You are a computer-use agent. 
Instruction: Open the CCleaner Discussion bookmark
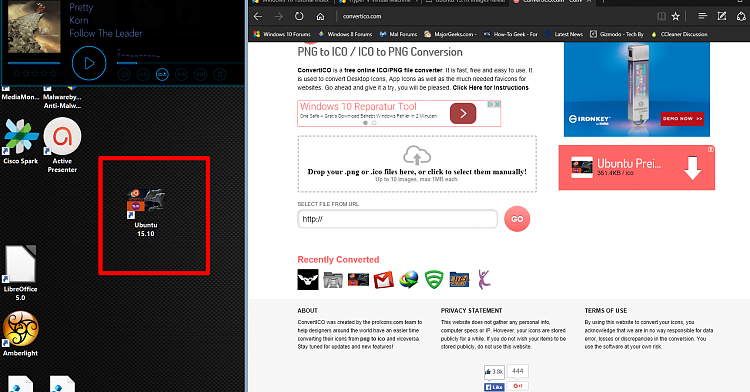point(679,34)
